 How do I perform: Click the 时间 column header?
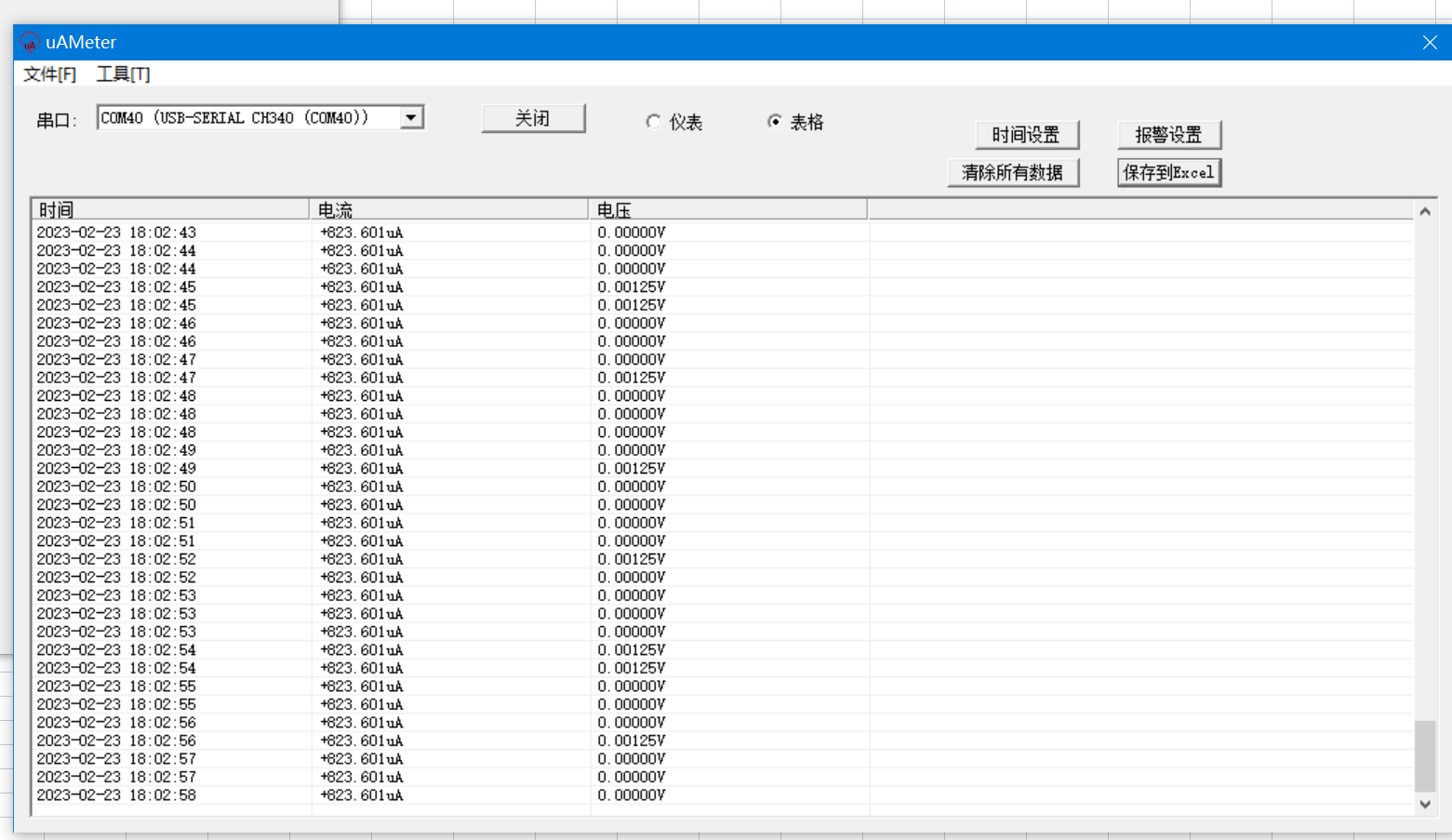click(x=170, y=209)
